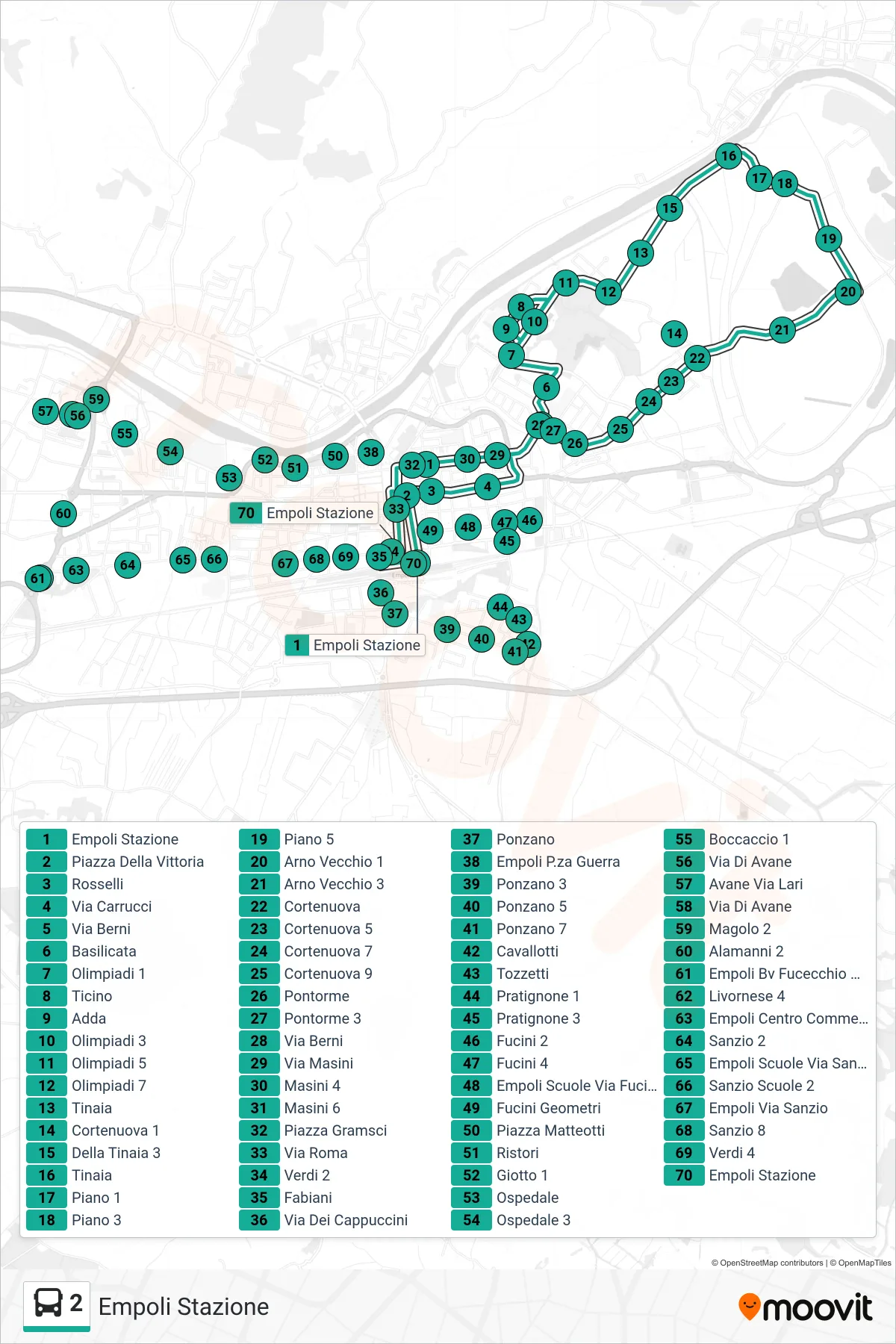Click the '1 Empoli Stazione' map label

click(355, 645)
